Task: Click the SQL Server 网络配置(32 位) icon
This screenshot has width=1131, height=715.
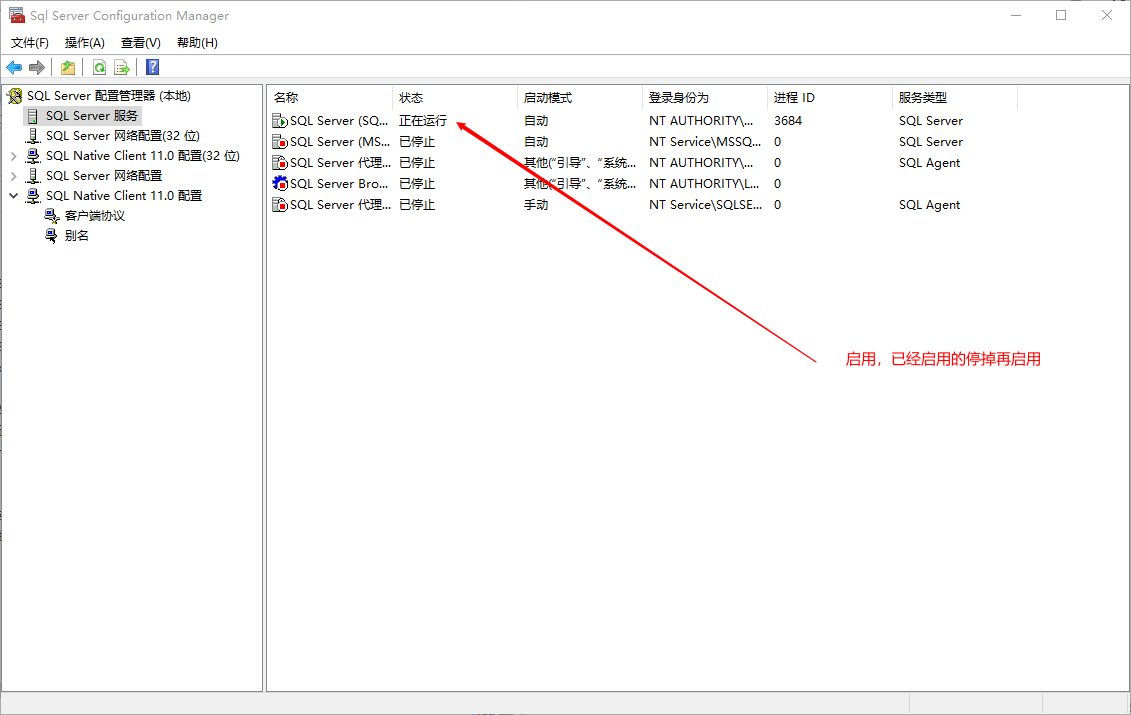Action: tap(33, 136)
